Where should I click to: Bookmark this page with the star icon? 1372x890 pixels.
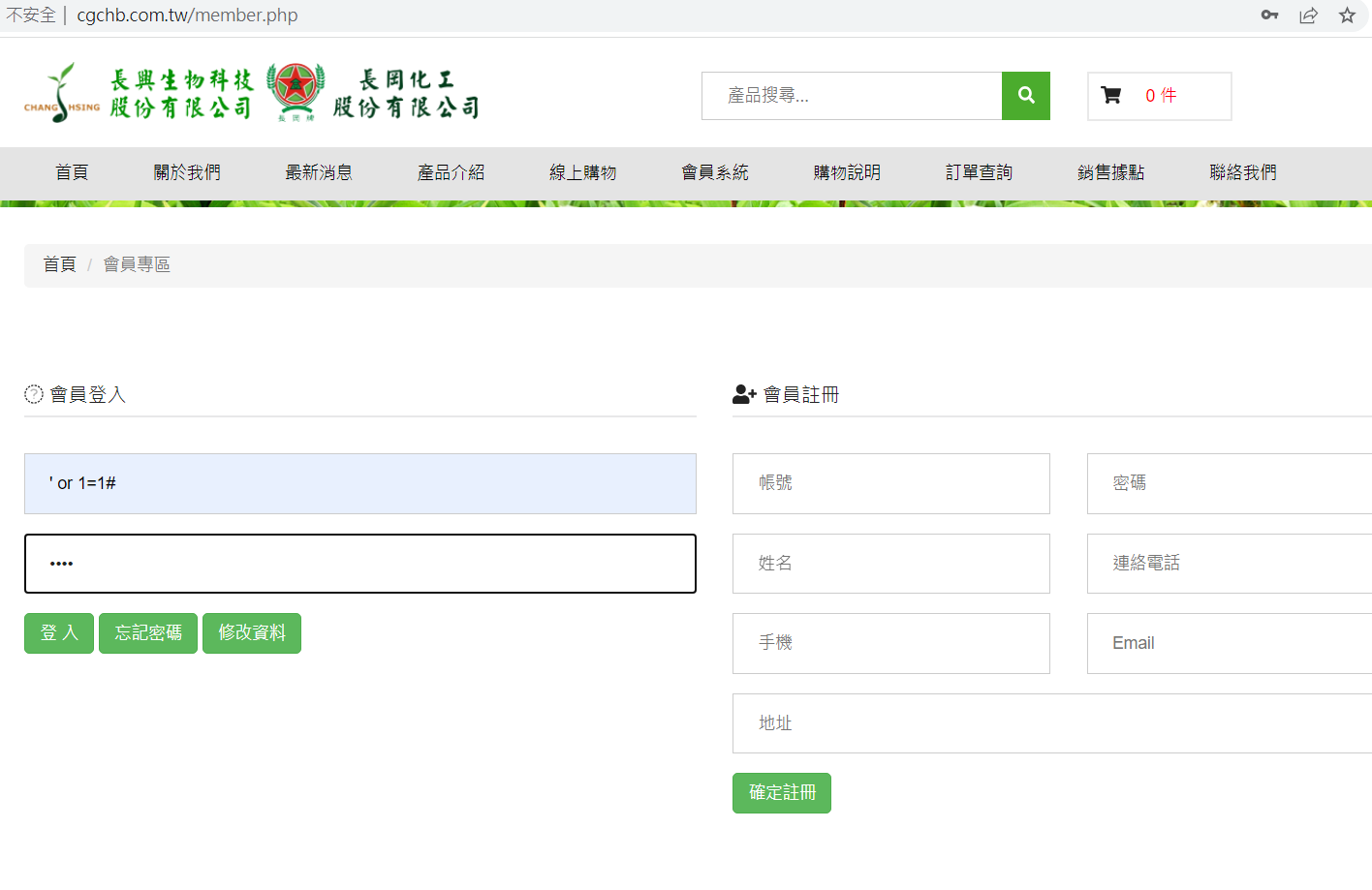1347,15
